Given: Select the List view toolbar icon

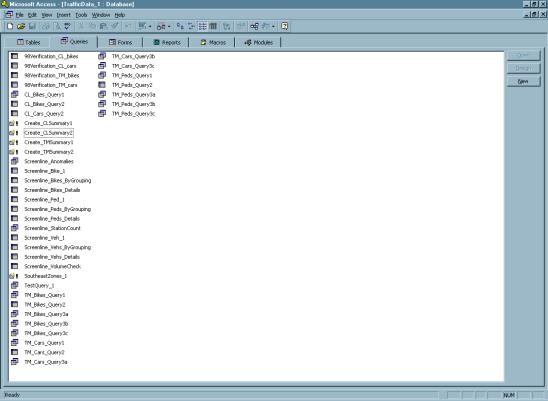Looking at the screenshot, I should (x=202, y=26).
